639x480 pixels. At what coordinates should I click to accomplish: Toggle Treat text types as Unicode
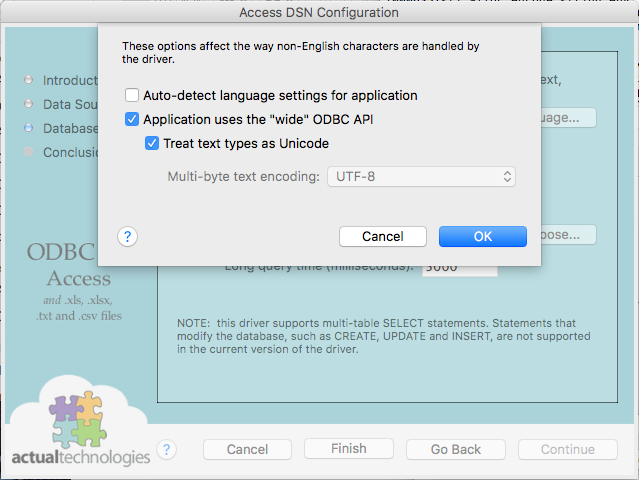point(152,144)
